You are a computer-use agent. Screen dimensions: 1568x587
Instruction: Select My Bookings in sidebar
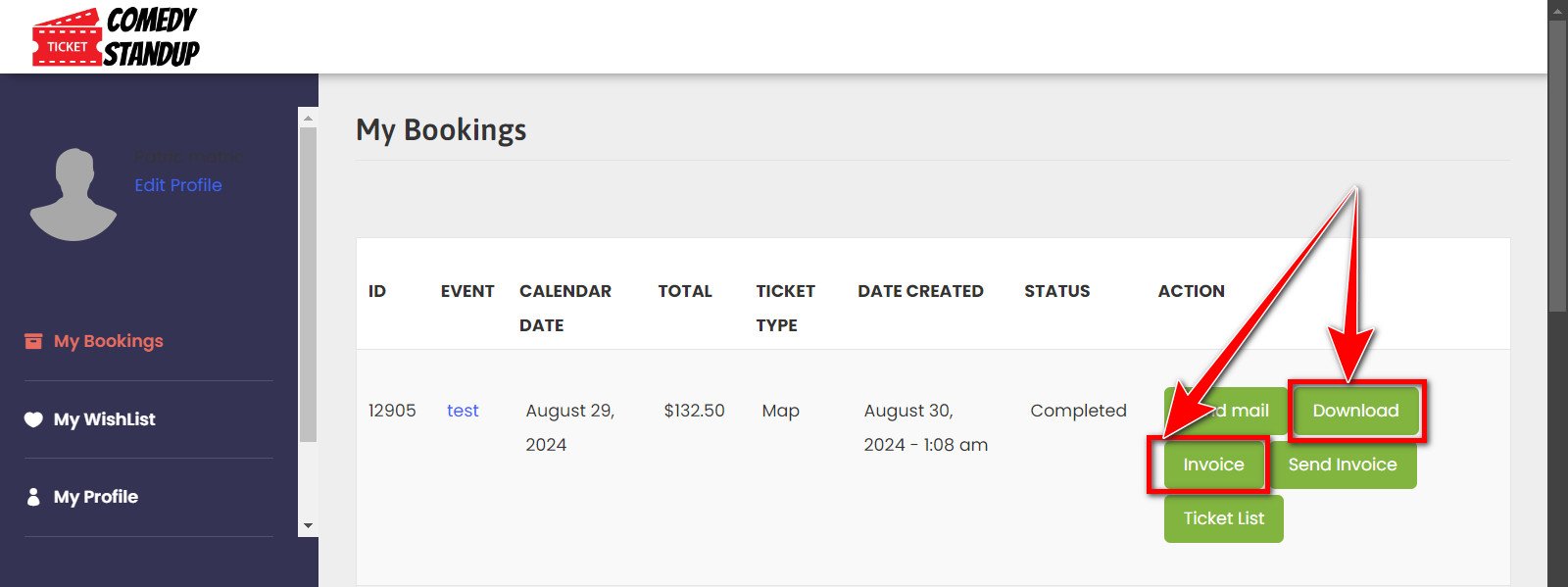(108, 341)
